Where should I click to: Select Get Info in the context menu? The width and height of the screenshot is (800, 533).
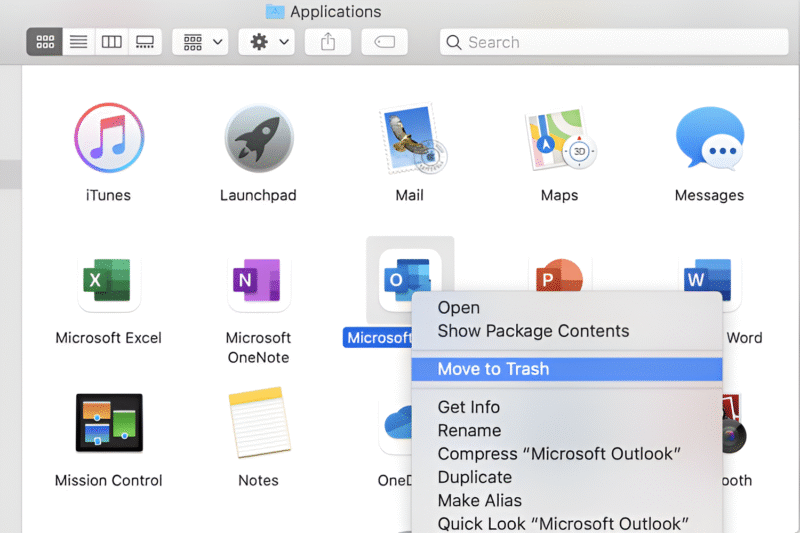tap(469, 407)
